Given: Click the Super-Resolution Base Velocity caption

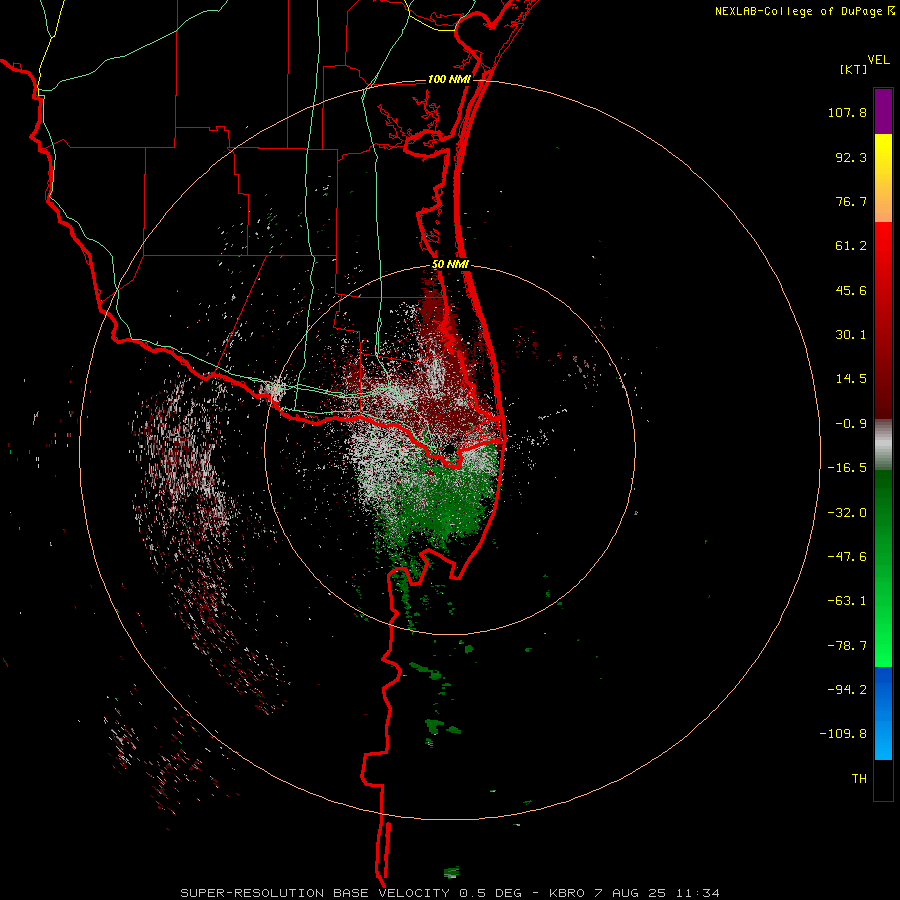Looking at the screenshot, I should pyautogui.click(x=449, y=893).
